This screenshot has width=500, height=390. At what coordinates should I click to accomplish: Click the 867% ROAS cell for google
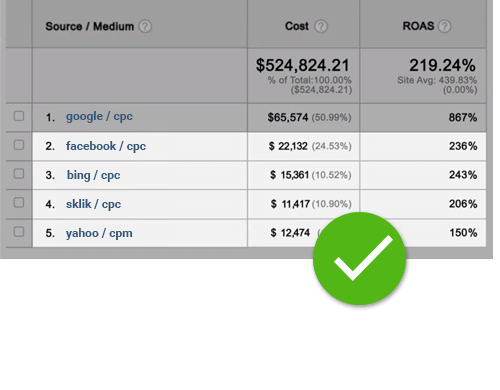(463, 117)
